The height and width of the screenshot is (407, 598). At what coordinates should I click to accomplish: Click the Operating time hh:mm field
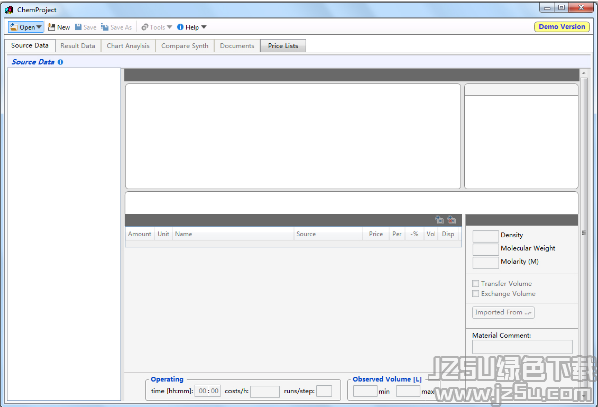(x=207, y=391)
